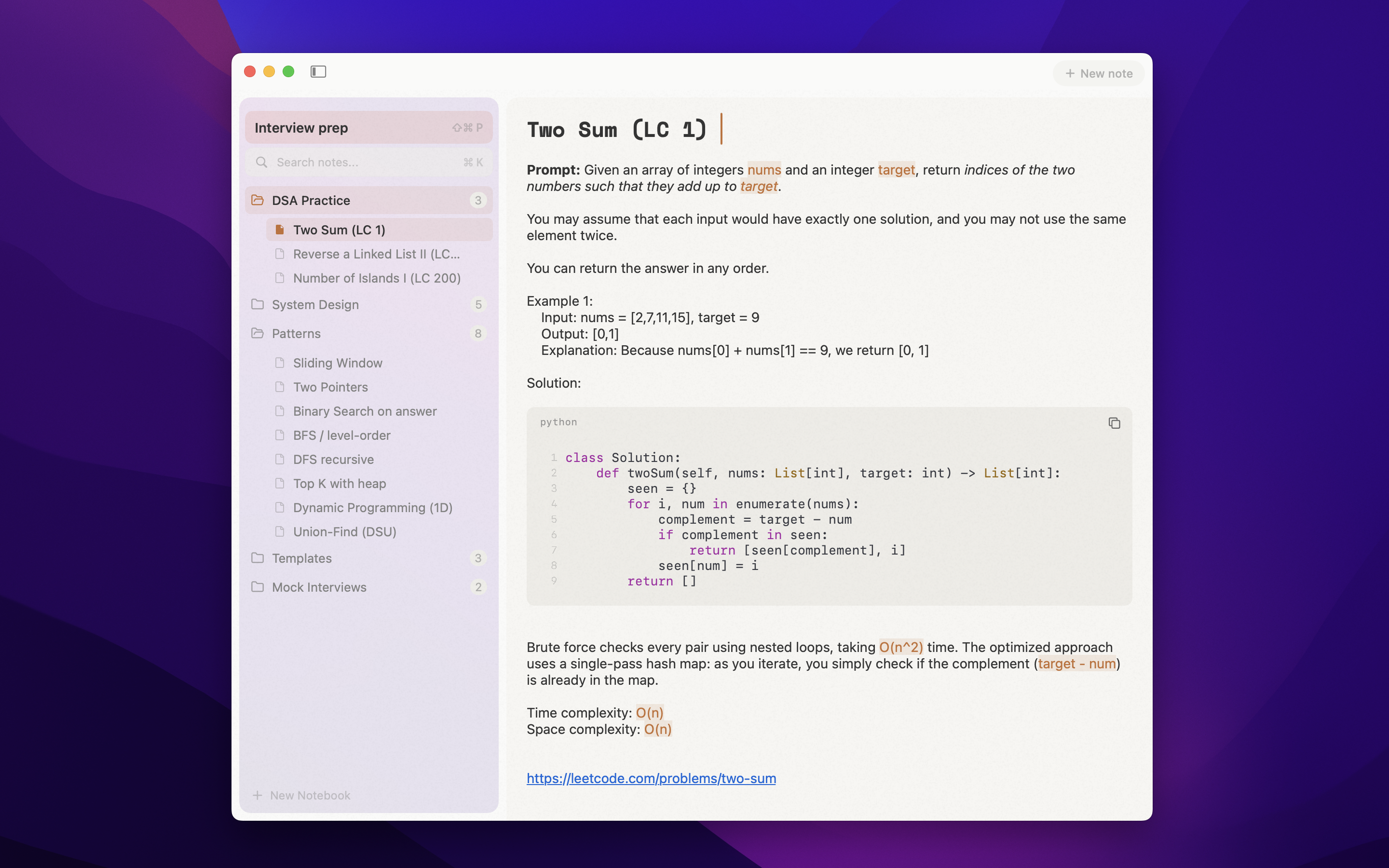Click the Example 1: text line
The height and width of the screenshot is (868, 1389).
[x=559, y=301]
